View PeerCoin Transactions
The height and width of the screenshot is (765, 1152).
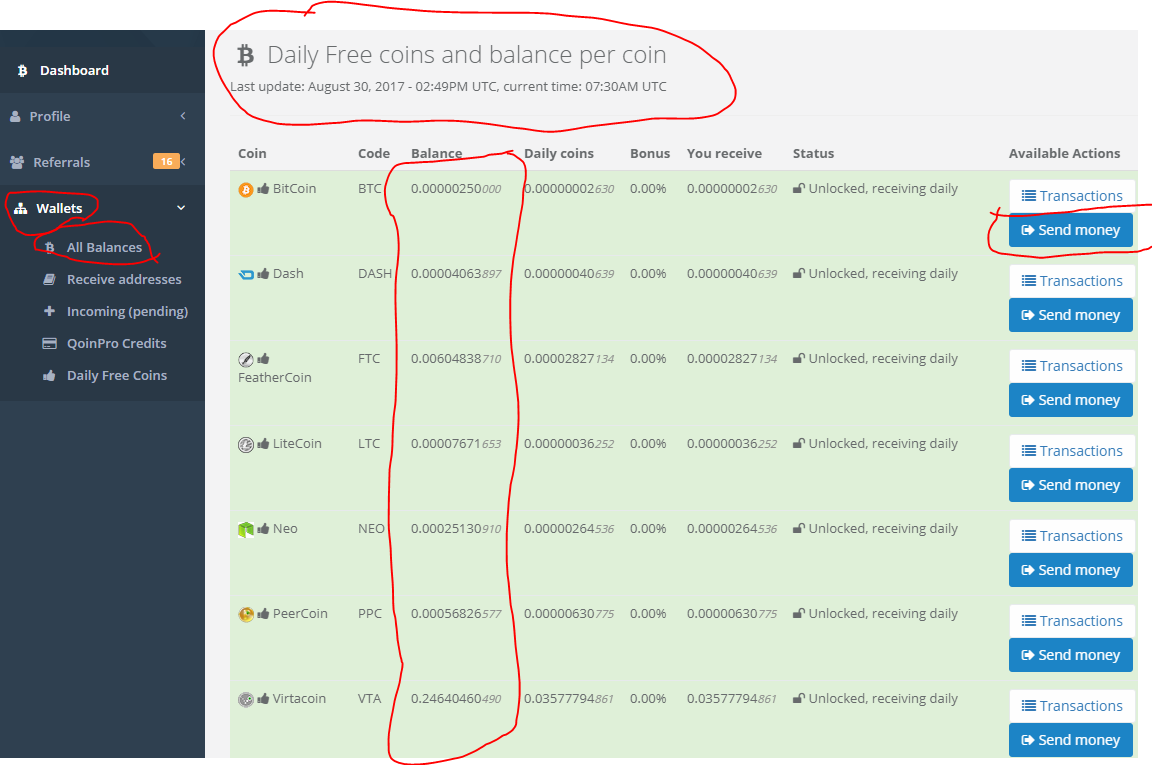pos(1072,621)
